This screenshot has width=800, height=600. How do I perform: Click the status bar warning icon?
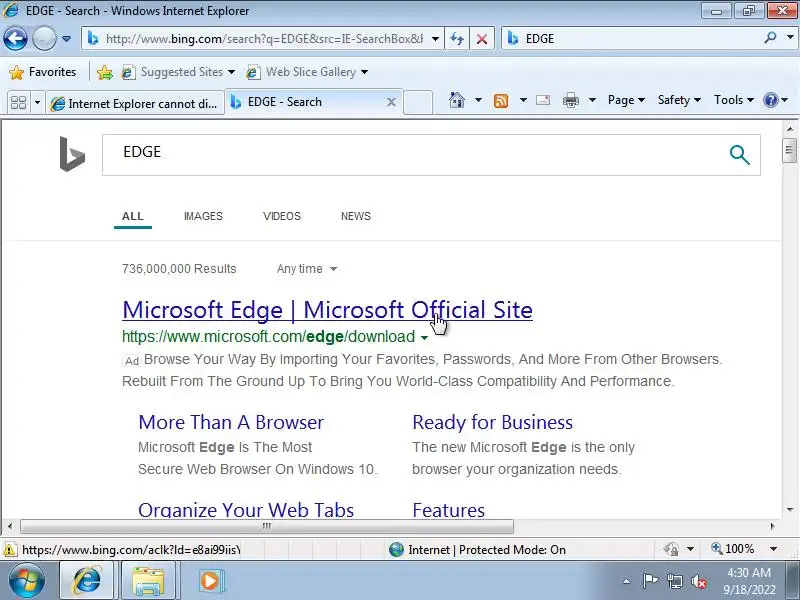[10, 550]
